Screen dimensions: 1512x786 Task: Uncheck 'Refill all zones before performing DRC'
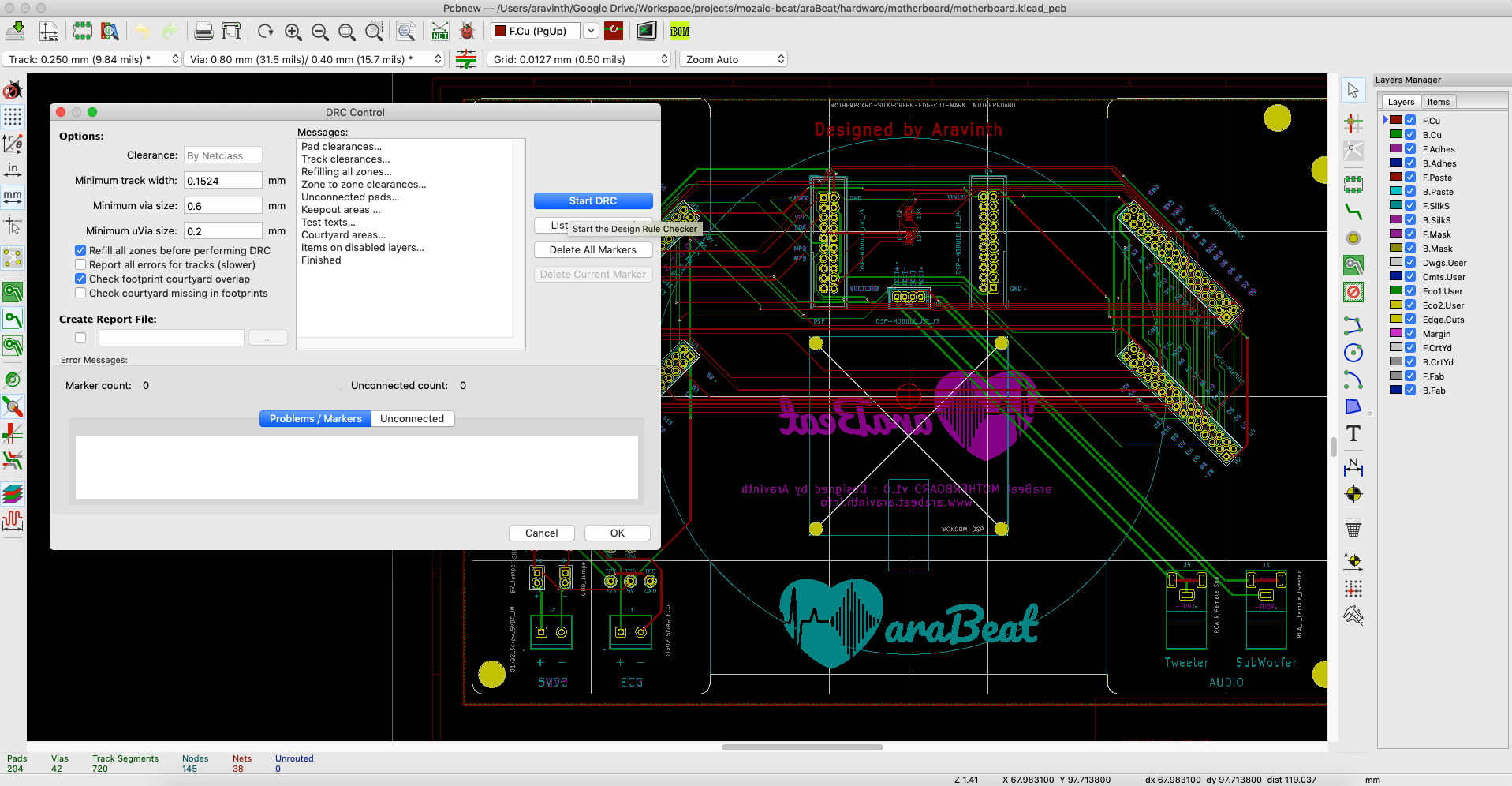(x=80, y=250)
